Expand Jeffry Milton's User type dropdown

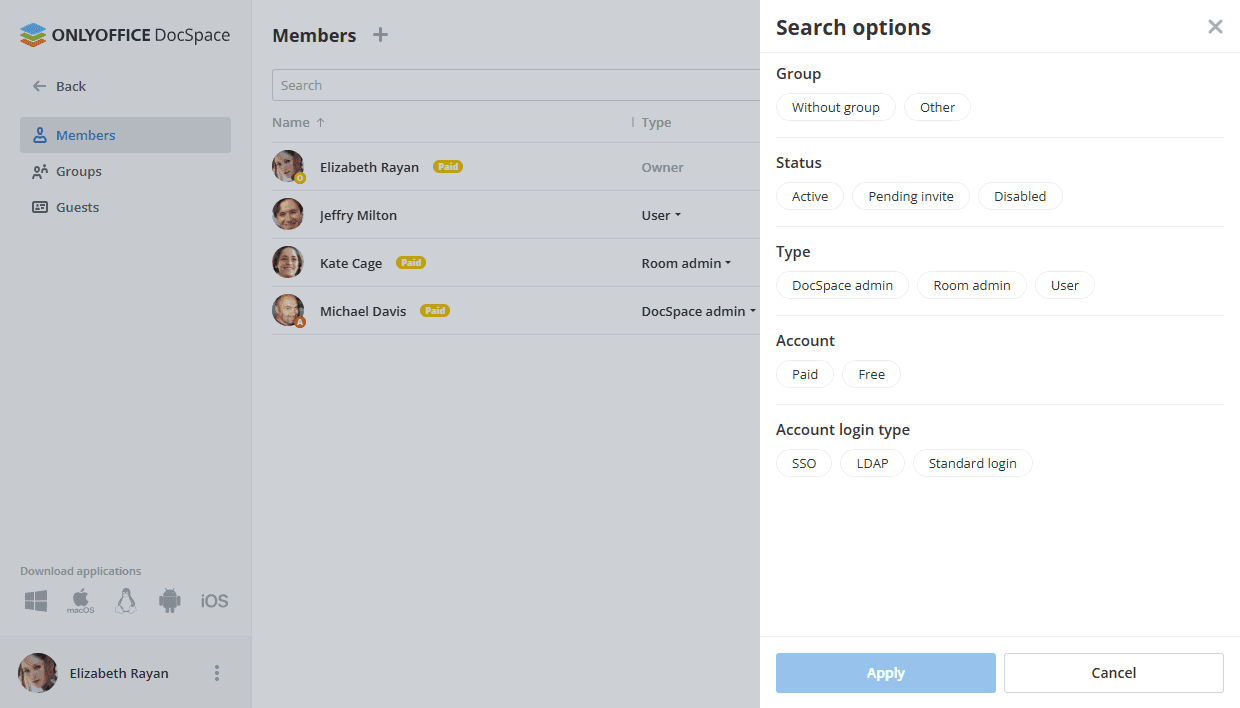click(661, 215)
